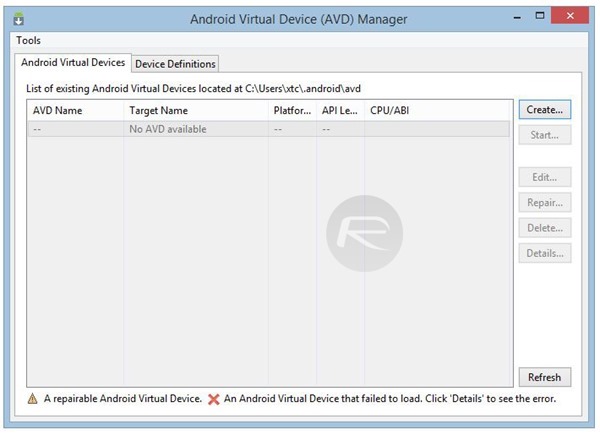Click the AVD Name column header
This screenshot has height=435, width=600.
pos(76,111)
